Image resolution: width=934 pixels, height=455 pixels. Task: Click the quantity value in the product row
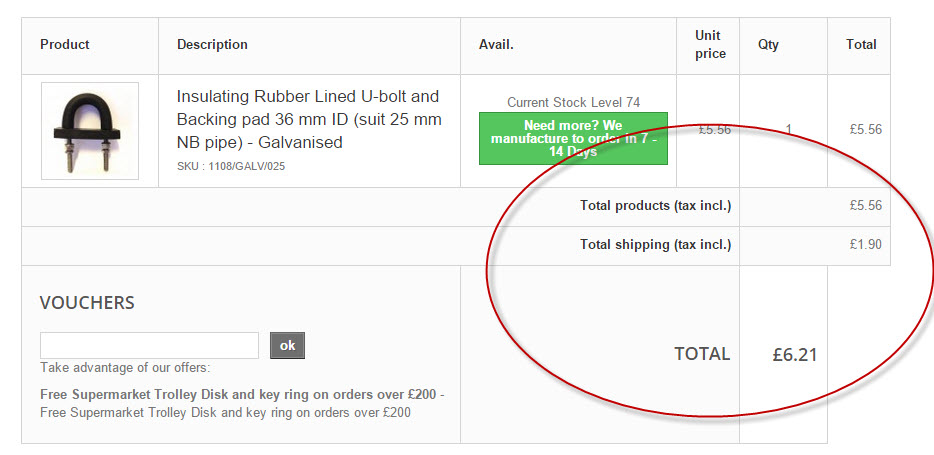[x=788, y=130]
